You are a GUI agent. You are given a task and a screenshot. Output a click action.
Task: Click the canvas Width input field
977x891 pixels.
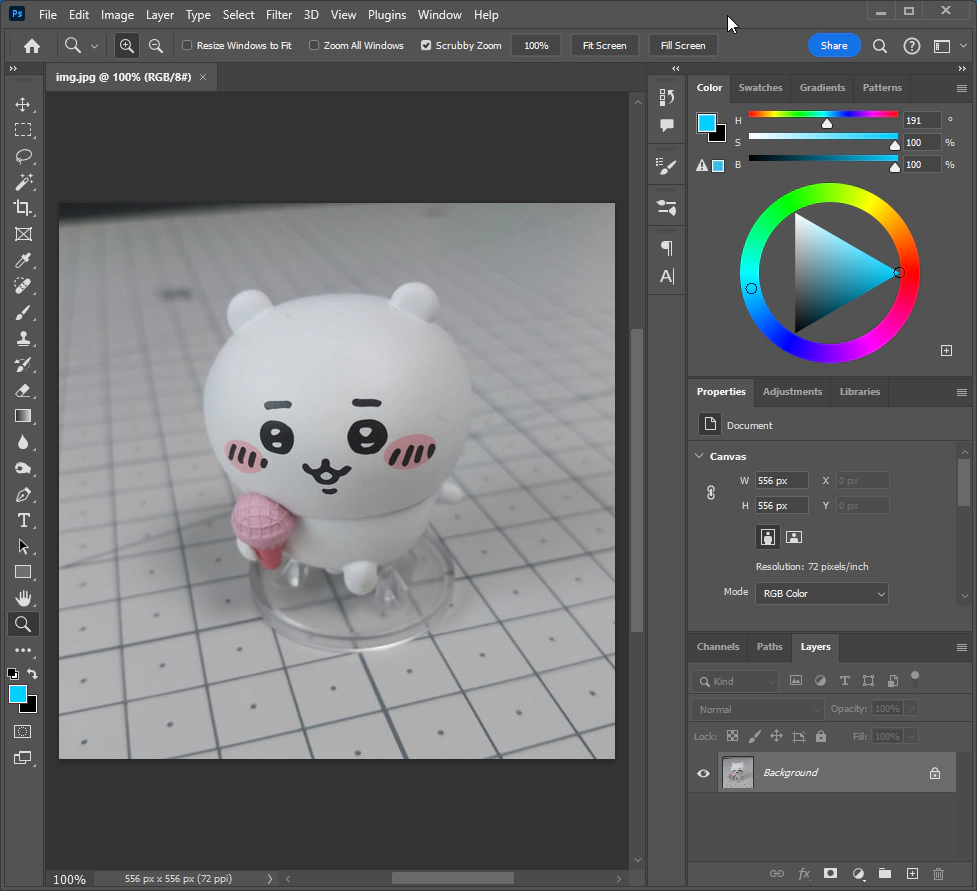click(x=781, y=480)
